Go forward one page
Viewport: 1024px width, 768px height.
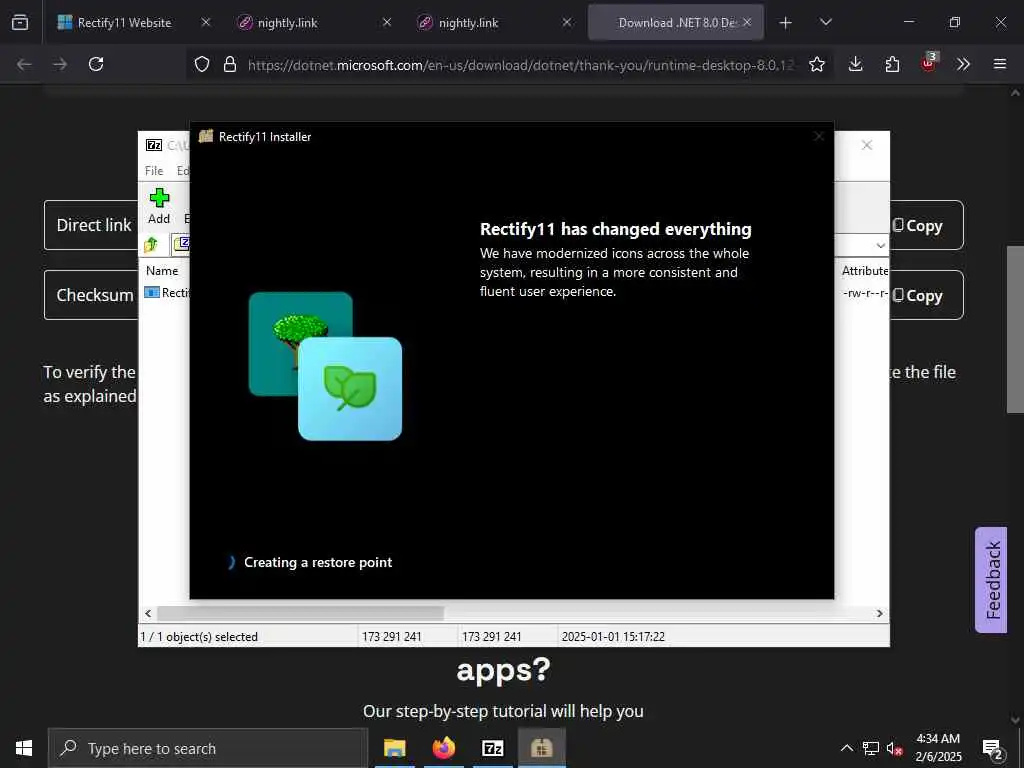click(x=60, y=64)
